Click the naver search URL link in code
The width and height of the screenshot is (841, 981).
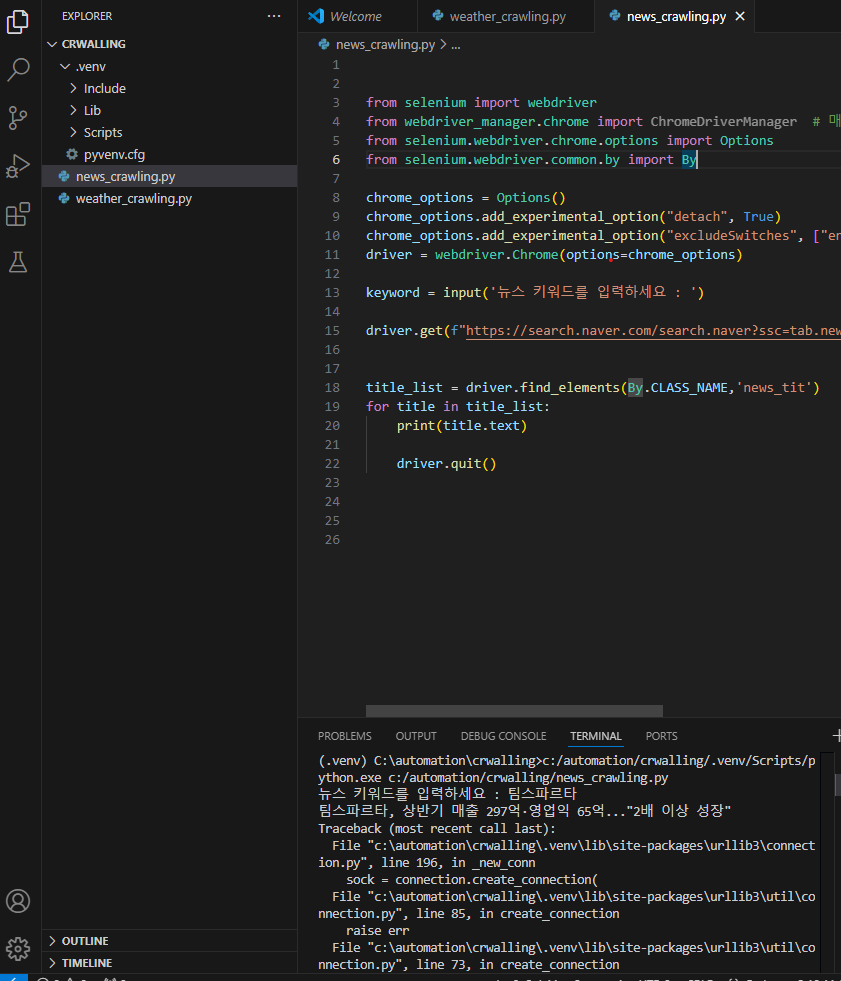pyautogui.click(x=653, y=330)
